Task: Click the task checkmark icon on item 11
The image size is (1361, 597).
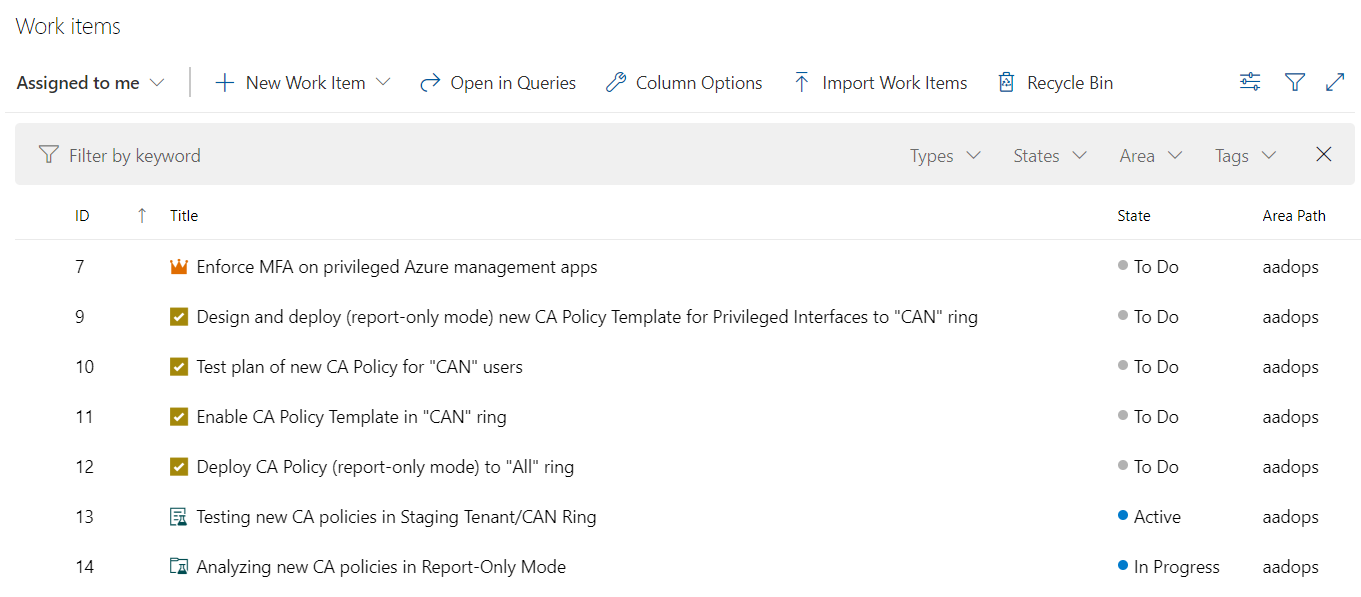Action: 179,417
